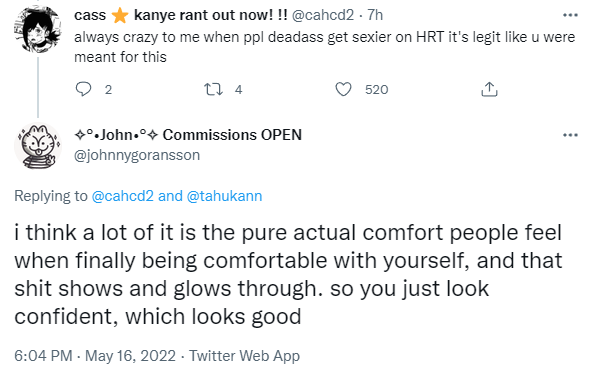This screenshot has height=380, width=595.
Task: Click the @tahukann mention in Replying to
Action: click(x=224, y=196)
